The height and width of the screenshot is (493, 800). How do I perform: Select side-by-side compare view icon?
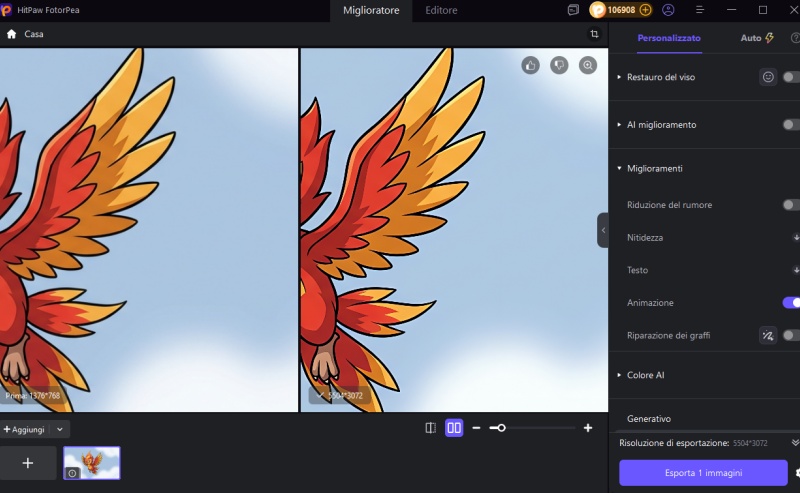pyautogui.click(x=454, y=428)
